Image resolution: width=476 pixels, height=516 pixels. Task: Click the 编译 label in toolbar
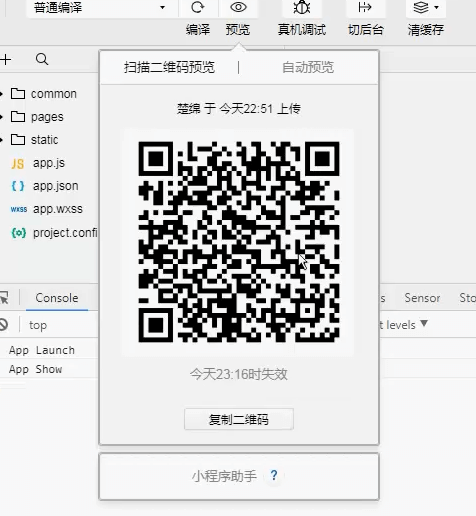(198, 30)
